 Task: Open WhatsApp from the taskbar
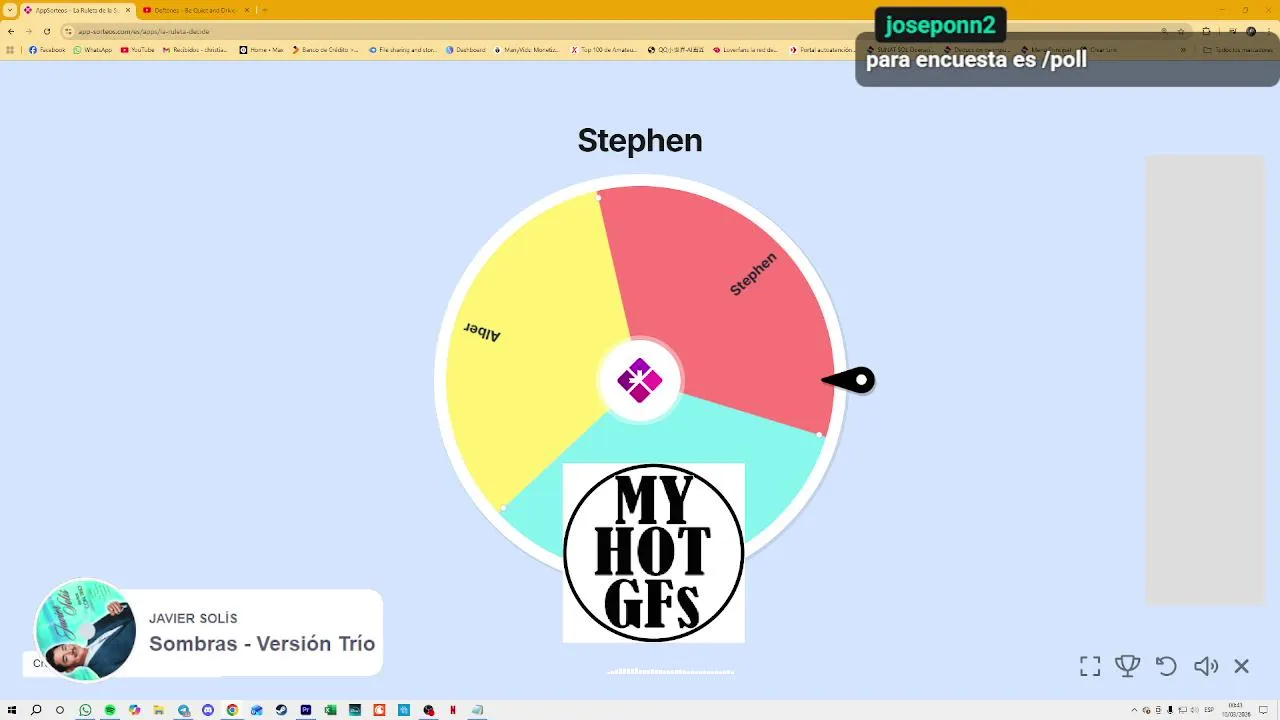[x=85, y=710]
